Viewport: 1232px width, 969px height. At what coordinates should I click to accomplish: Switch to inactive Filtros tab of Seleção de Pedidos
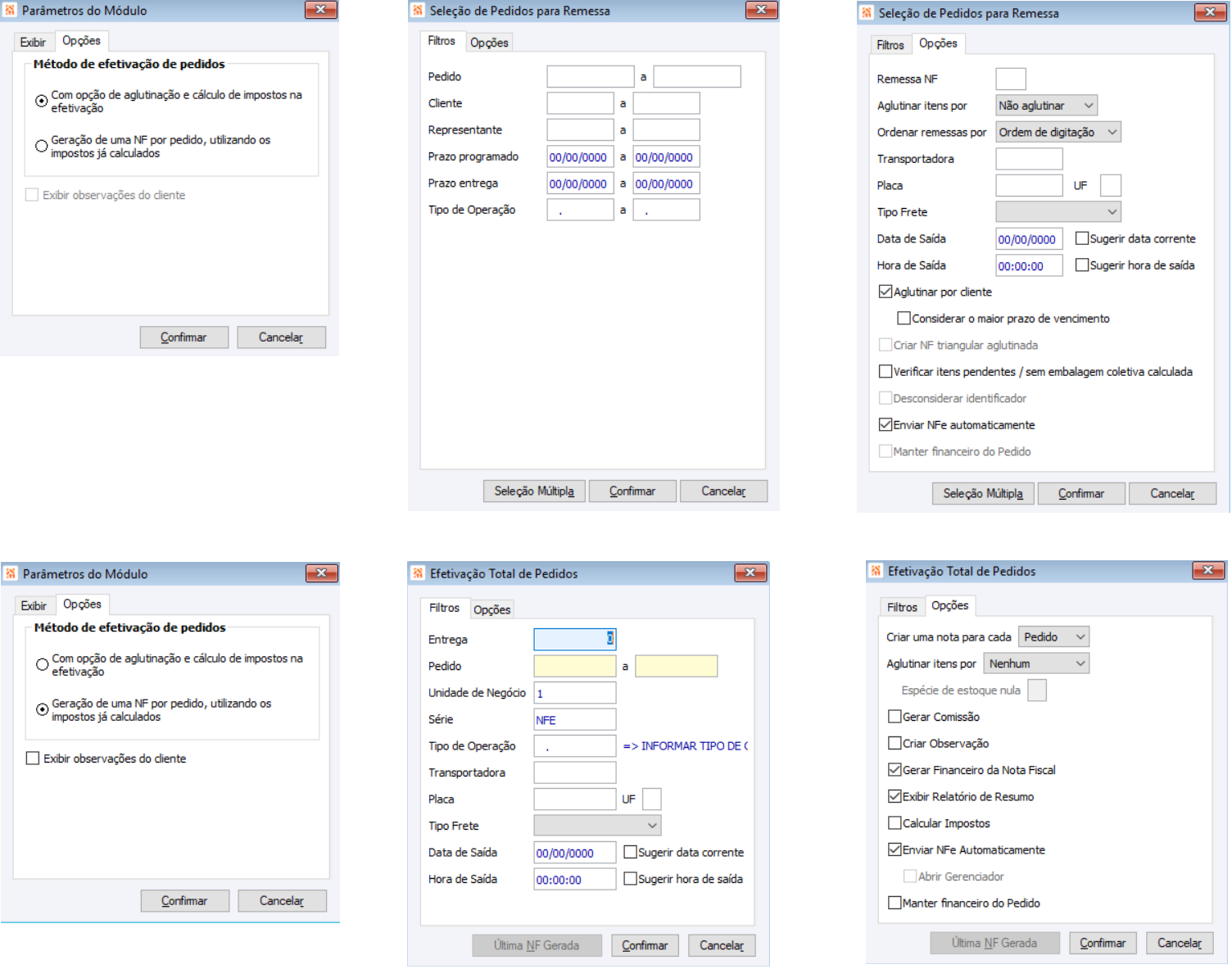point(890,45)
